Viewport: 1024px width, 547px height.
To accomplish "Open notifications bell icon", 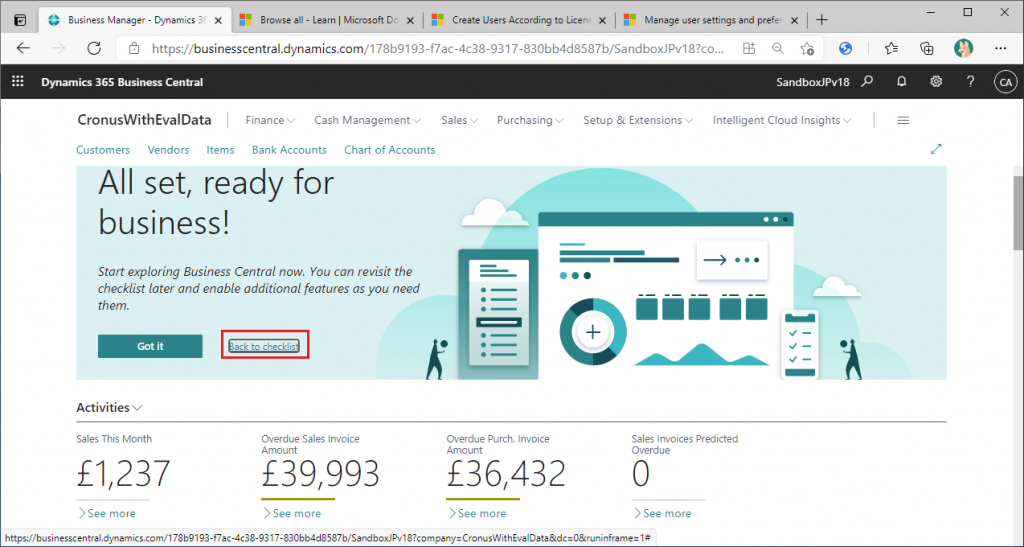I will click(x=901, y=82).
